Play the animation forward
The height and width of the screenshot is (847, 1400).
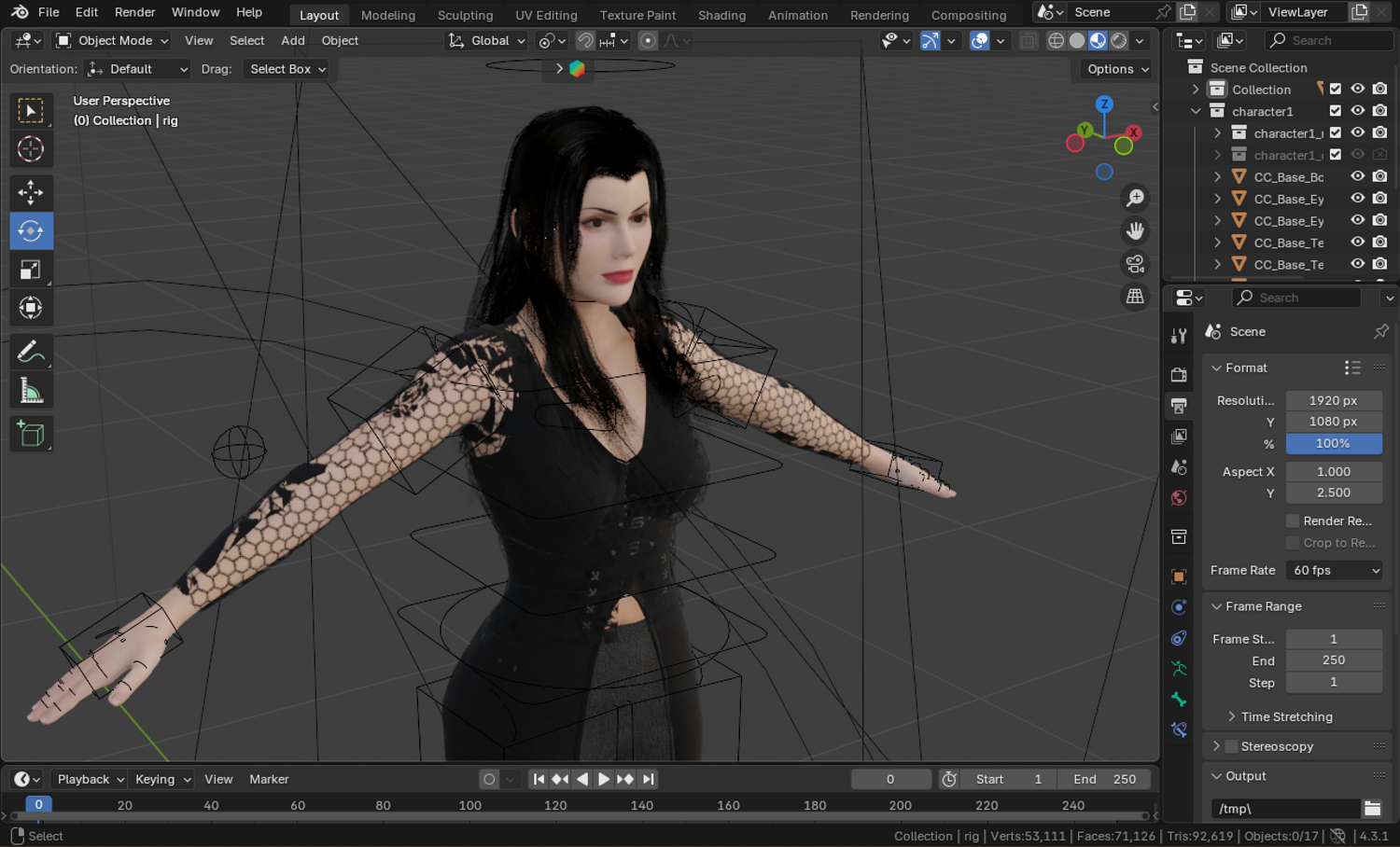point(604,779)
